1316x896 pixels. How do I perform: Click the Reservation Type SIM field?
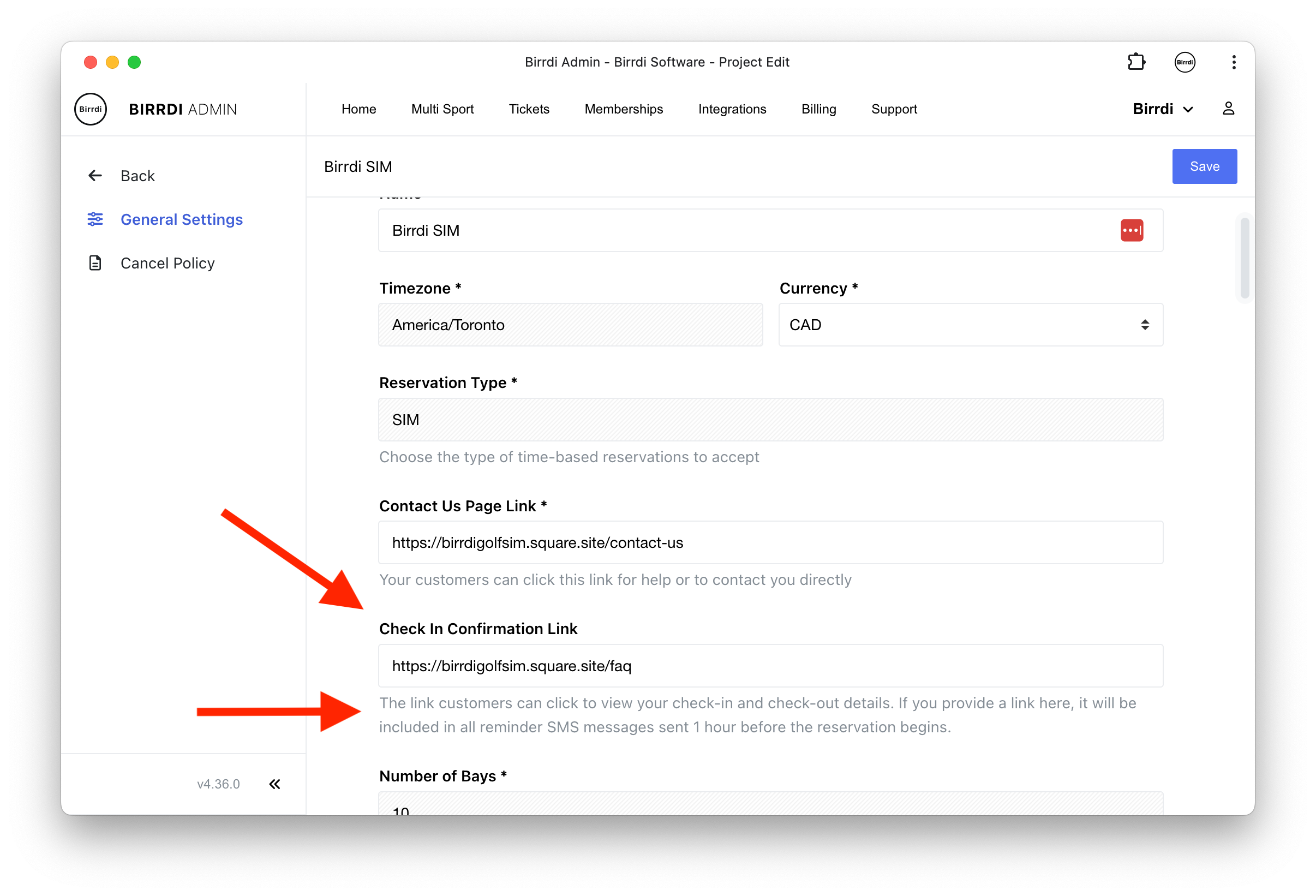(770, 420)
